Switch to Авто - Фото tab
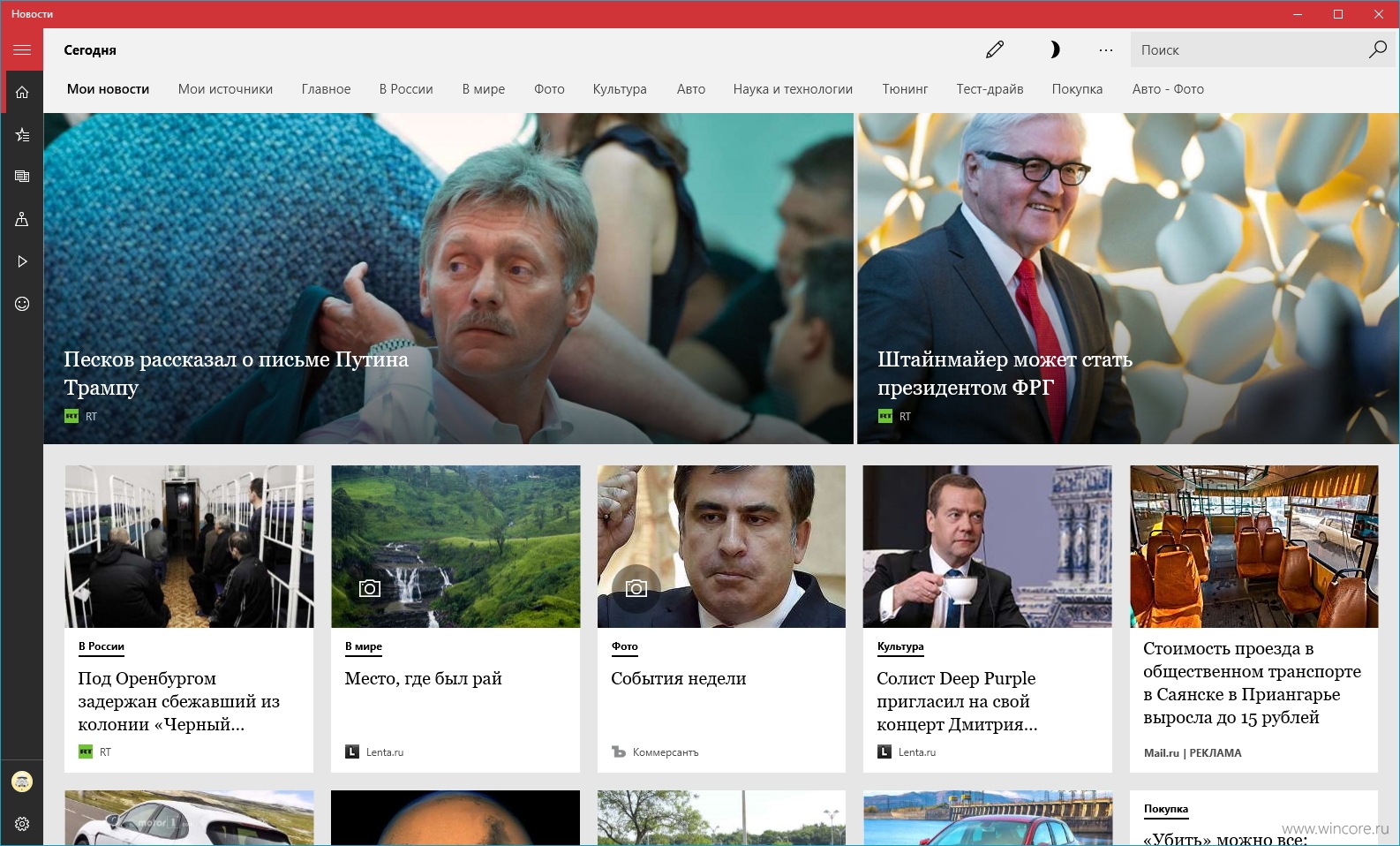 pyautogui.click(x=1168, y=89)
